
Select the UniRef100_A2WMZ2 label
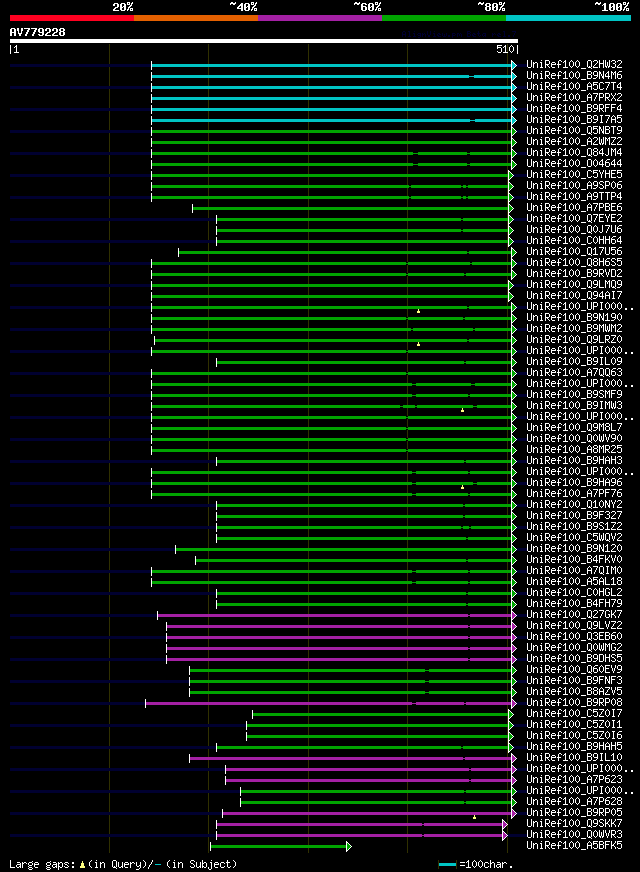click(574, 142)
